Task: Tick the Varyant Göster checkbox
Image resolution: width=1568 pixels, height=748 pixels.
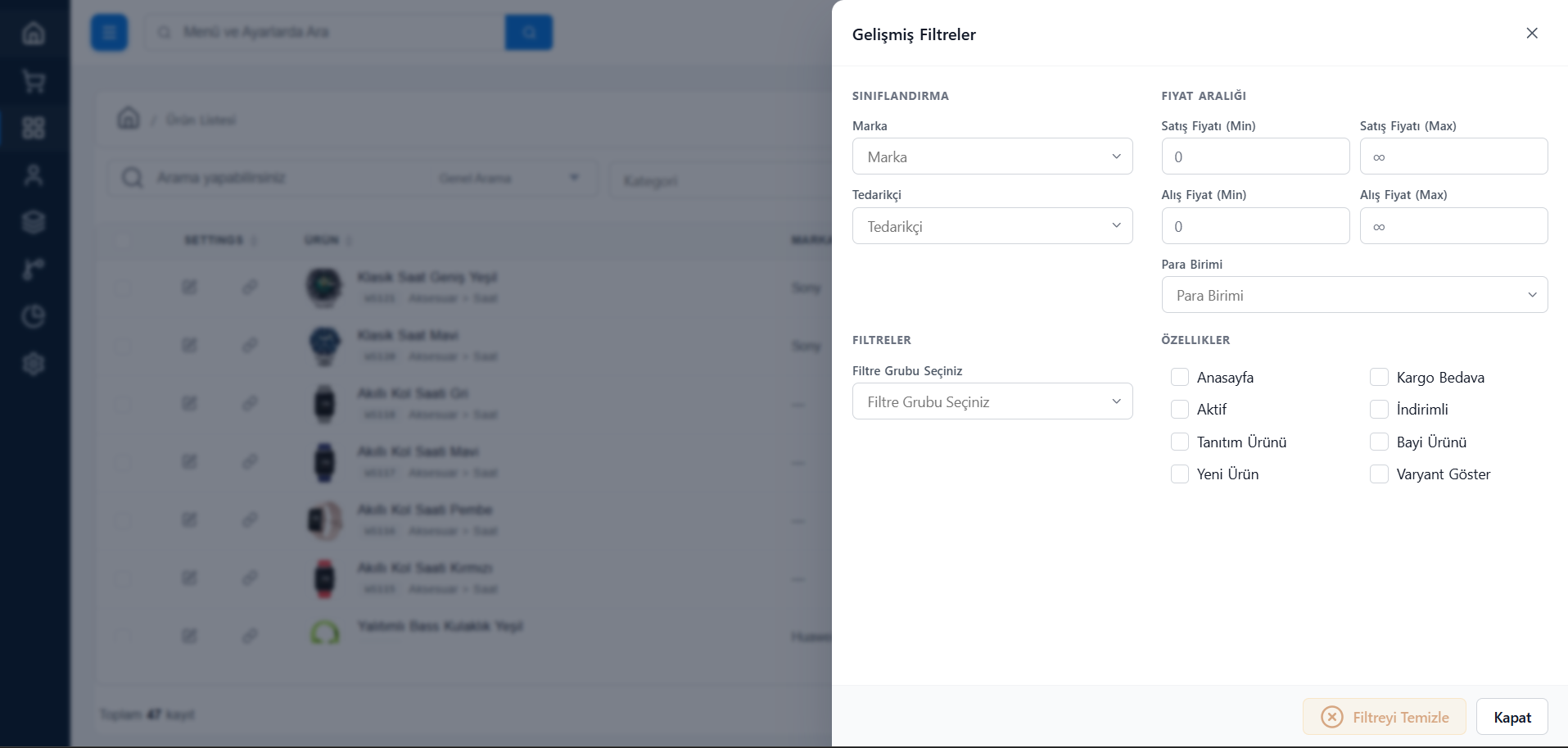Action: [1379, 474]
